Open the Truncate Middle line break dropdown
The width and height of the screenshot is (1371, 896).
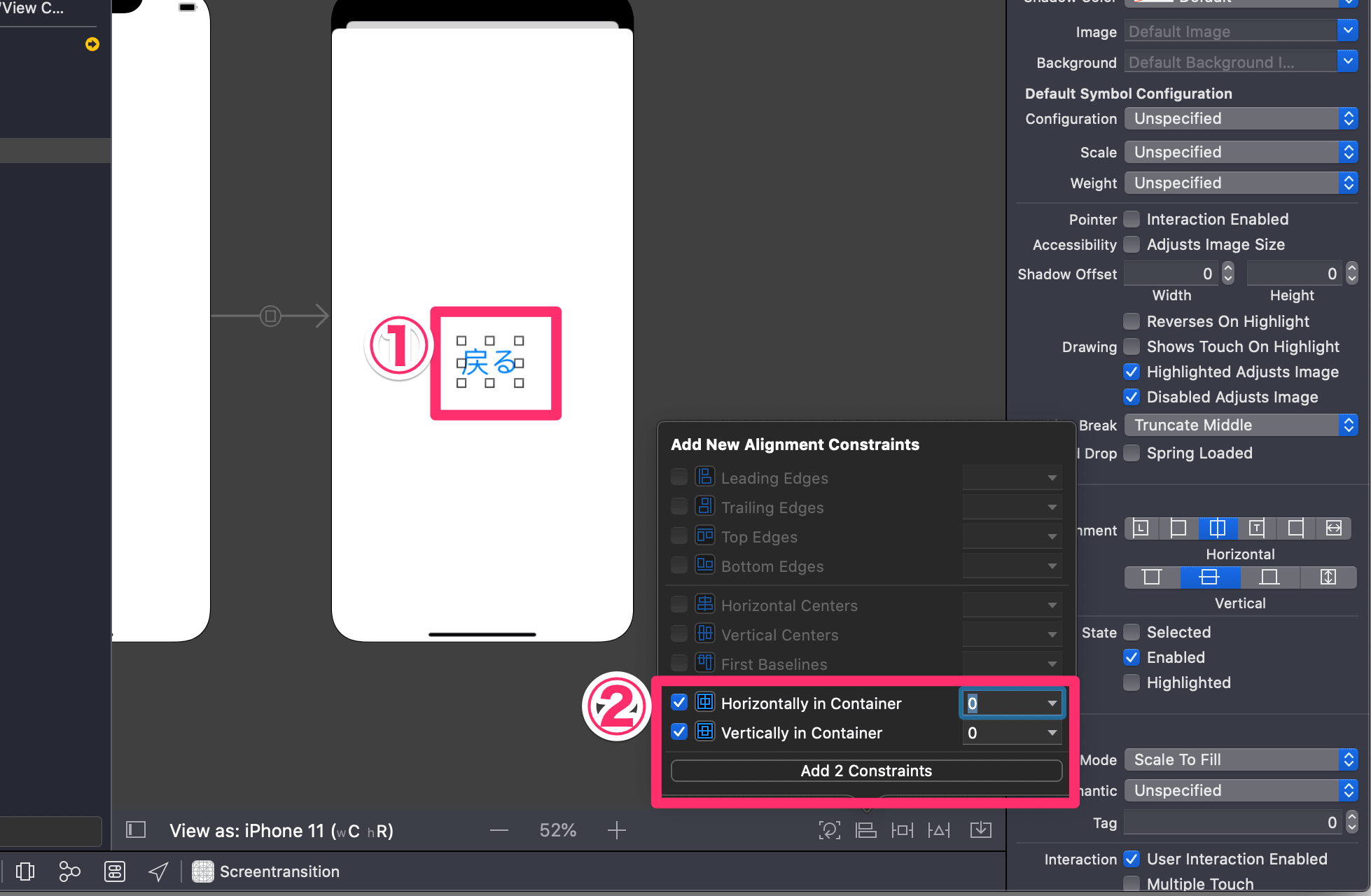1239,425
